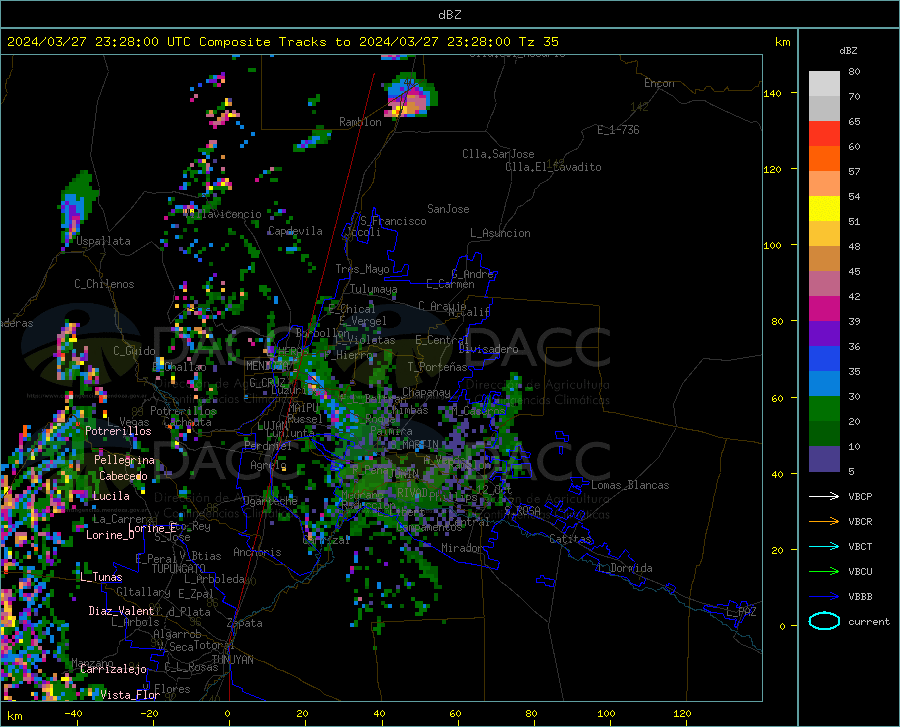This screenshot has height=727, width=900.
Task: Click the 'L_PAZ' label
Action: [741, 612]
